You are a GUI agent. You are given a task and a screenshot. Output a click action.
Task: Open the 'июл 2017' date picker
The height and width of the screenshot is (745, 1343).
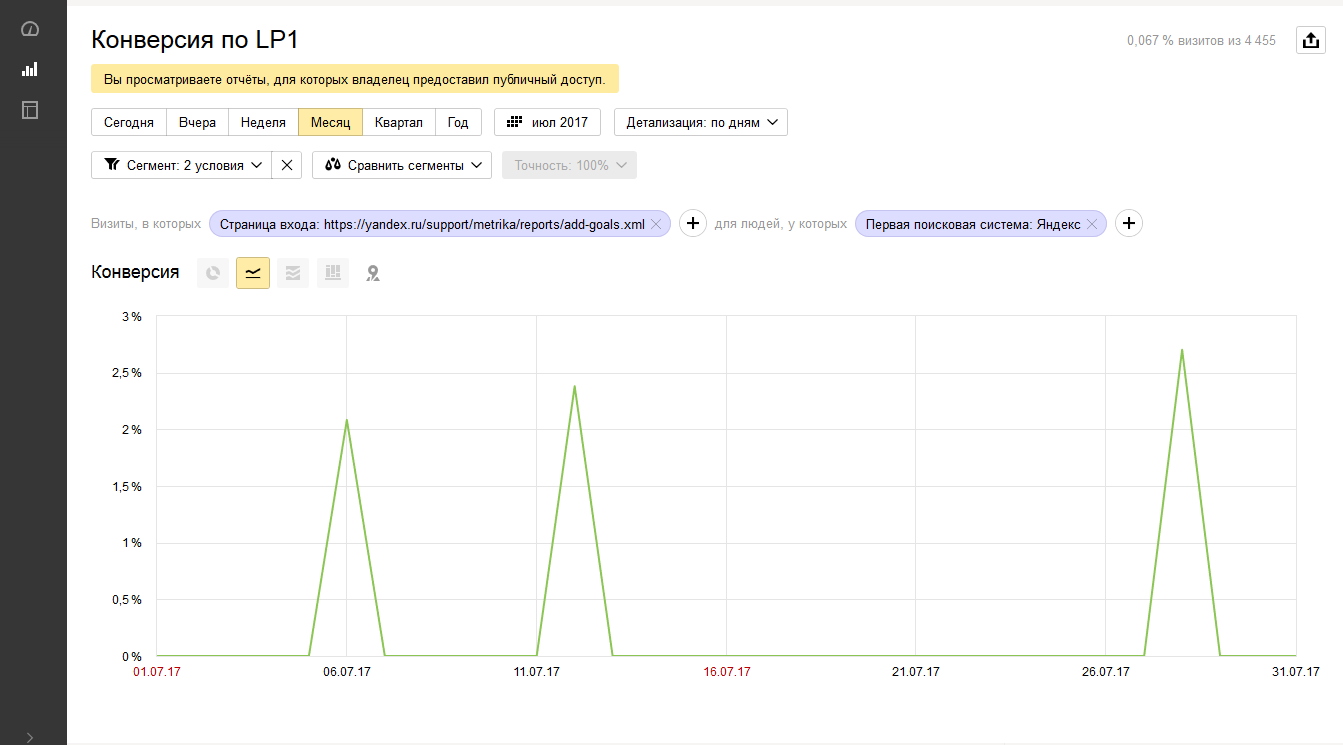tap(547, 122)
